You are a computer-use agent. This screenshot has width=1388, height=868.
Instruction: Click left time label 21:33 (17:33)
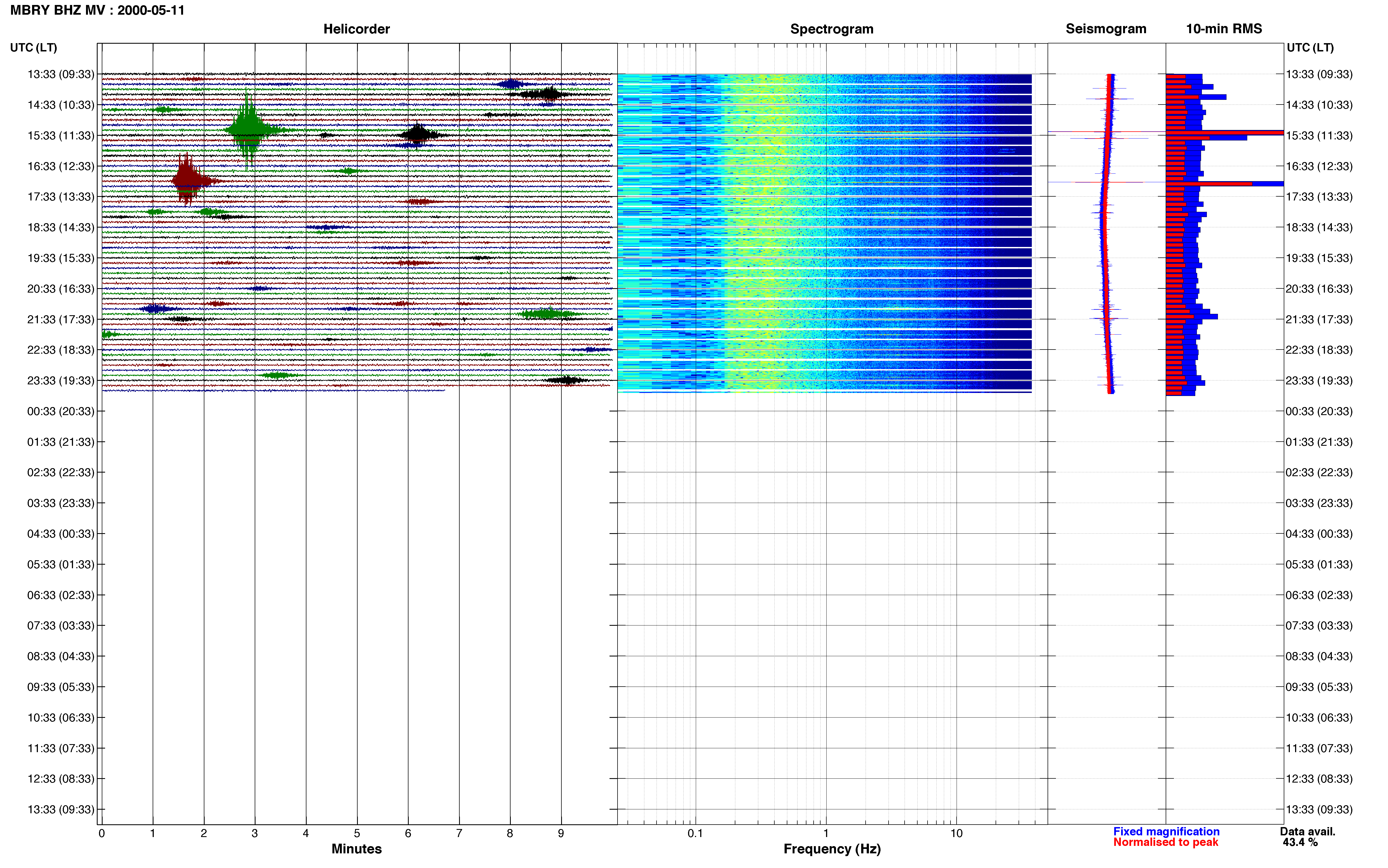point(61,319)
